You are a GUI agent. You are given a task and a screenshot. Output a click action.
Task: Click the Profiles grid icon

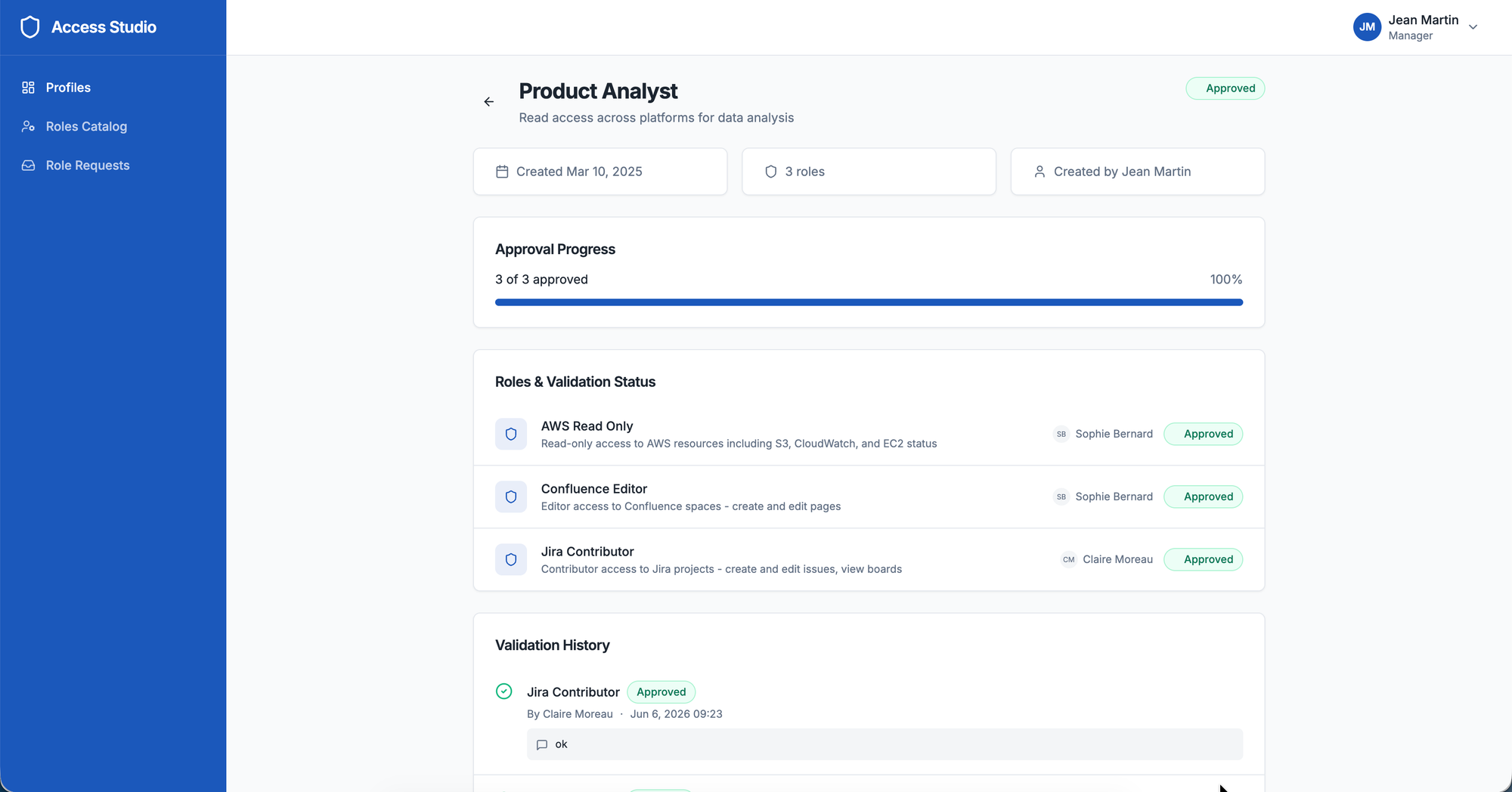tap(28, 88)
